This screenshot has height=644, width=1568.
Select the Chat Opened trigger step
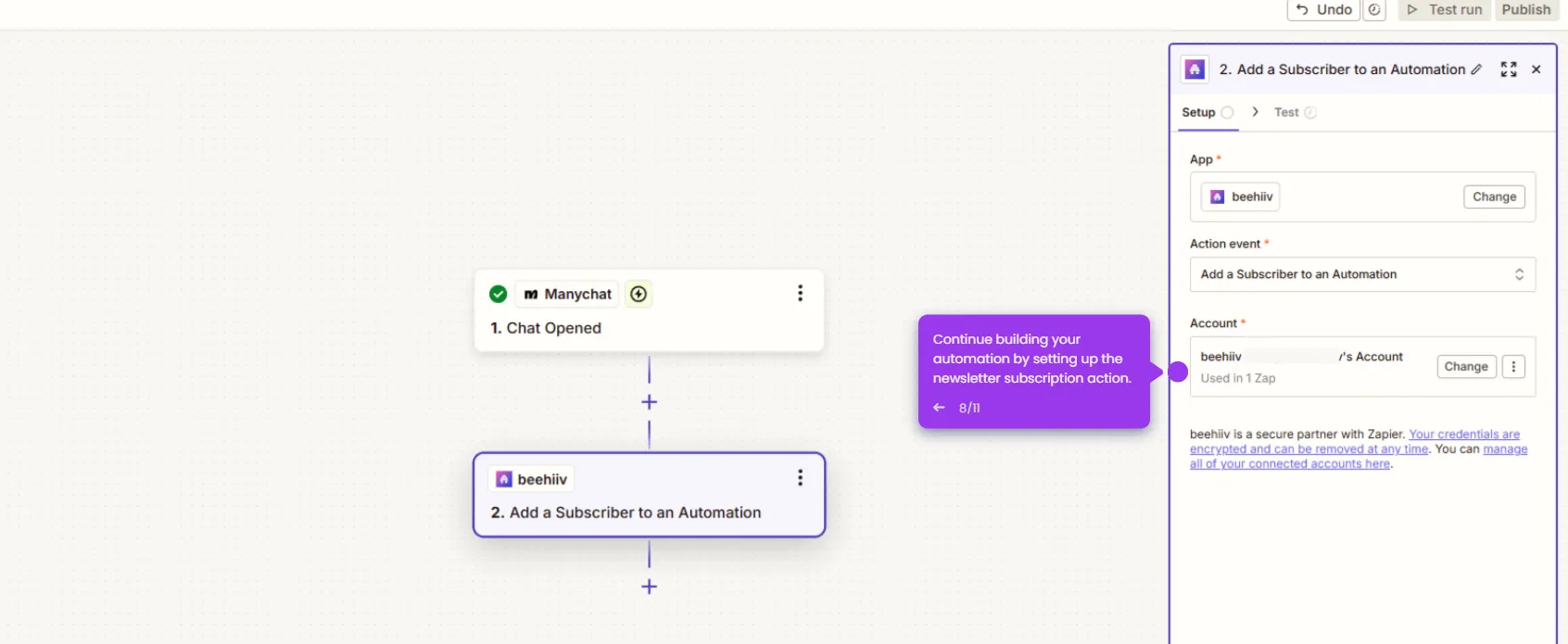649,310
